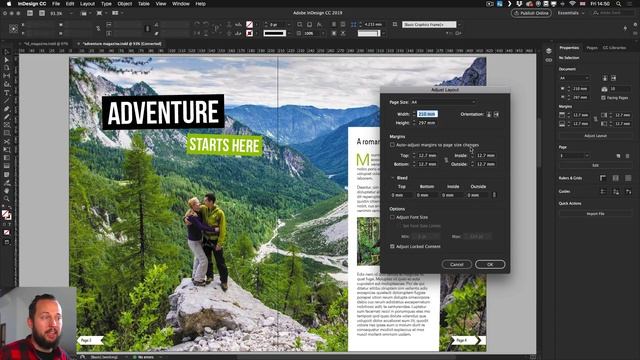Click the Wi-Fi icon in menu bar
The height and width of the screenshot is (360, 640).
tap(572, 4)
